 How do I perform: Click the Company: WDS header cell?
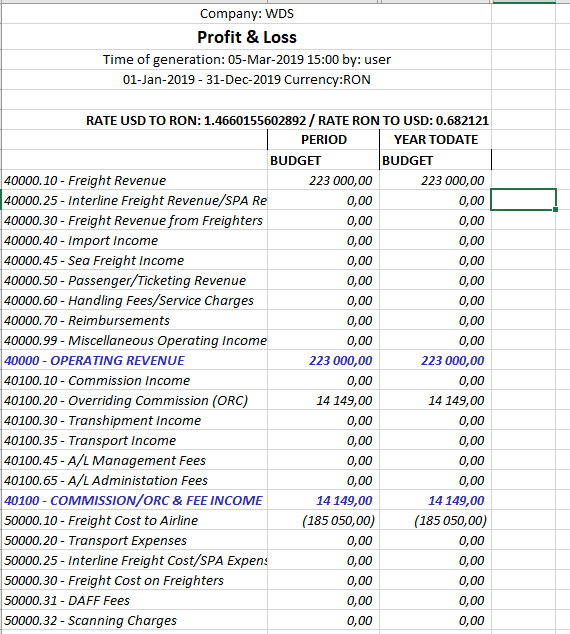click(x=247, y=14)
